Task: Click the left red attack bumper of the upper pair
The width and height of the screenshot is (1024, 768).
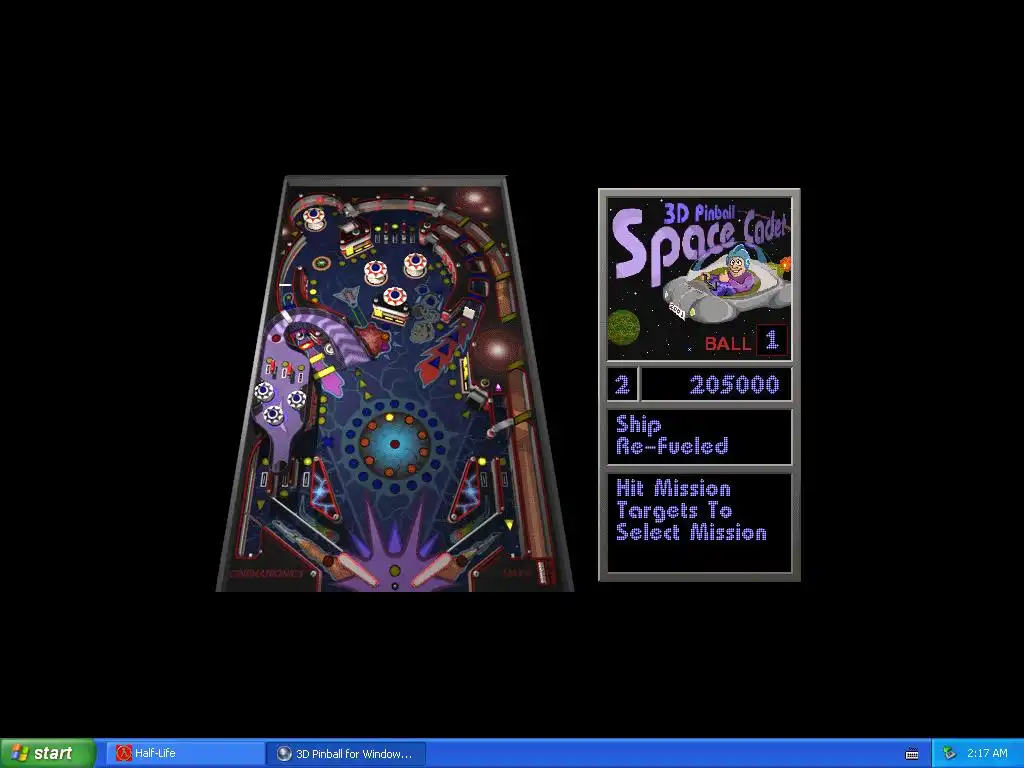Action: (376, 271)
